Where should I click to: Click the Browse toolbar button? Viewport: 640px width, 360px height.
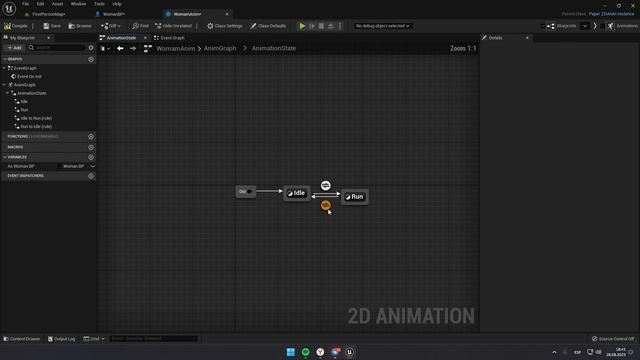pos(80,26)
